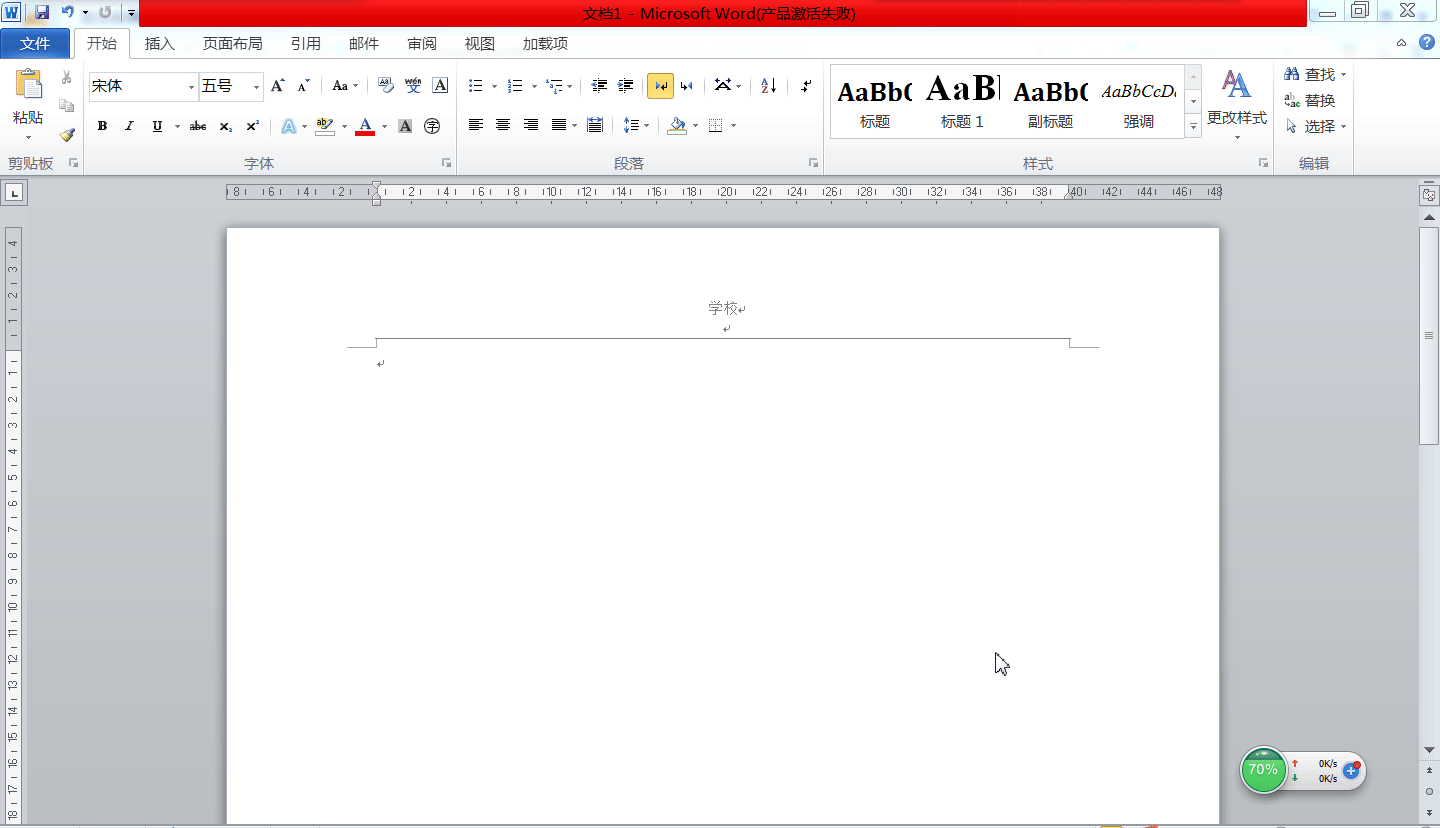The image size is (1440, 828).
Task: Switch to the 页面布局 (Page Layout) tab
Action: click(232, 43)
